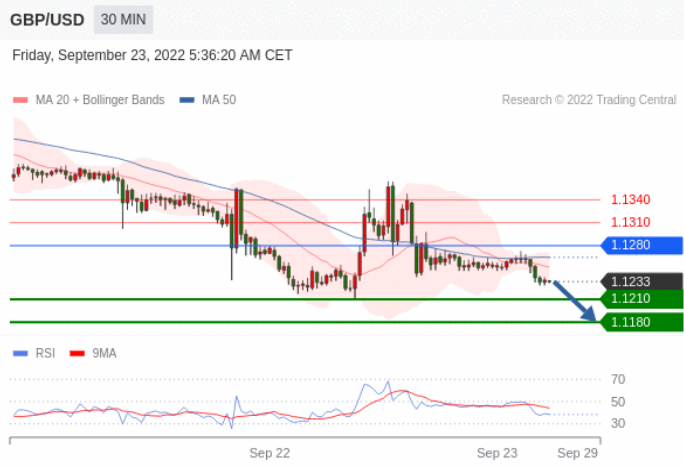Click the MA 20 + Bollinger Bands legend swatch
684x467 pixels.
coord(21,100)
